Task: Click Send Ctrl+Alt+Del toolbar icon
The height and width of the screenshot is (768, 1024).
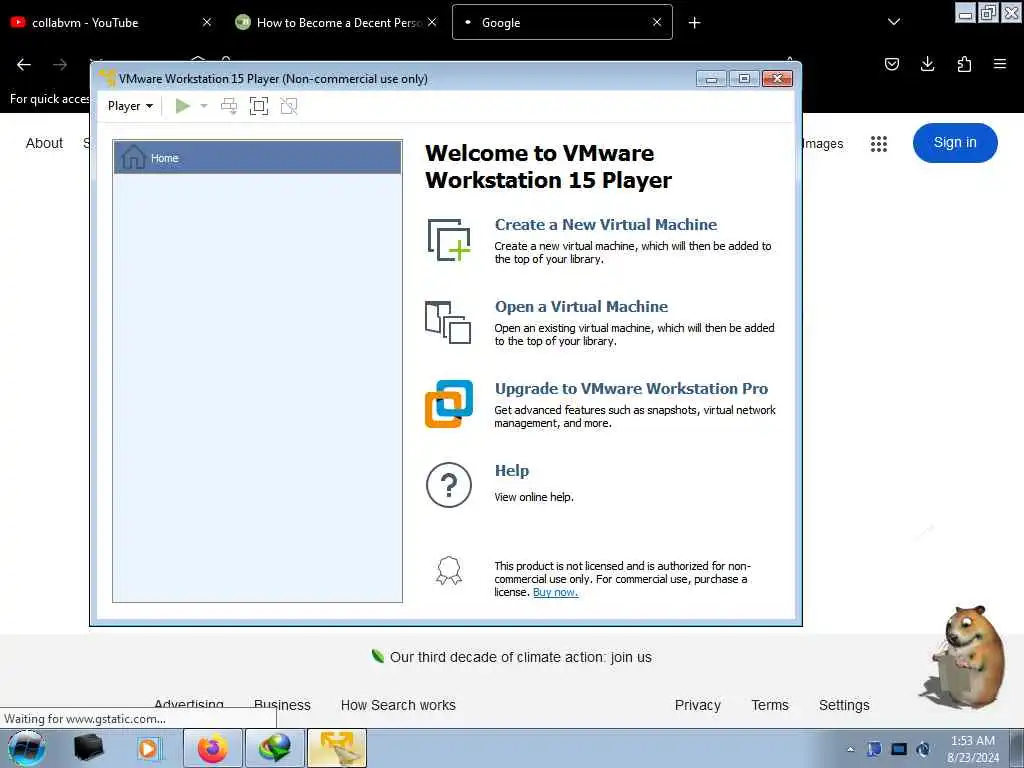Action: pyautogui.click(x=229, y=106)
